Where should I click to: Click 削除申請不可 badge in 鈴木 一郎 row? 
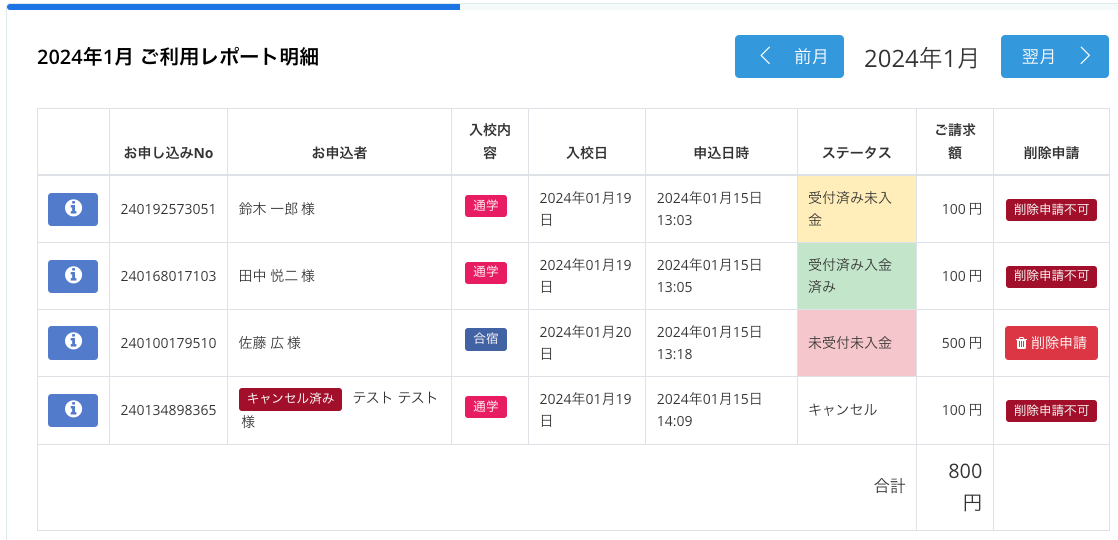[1051, 209]
